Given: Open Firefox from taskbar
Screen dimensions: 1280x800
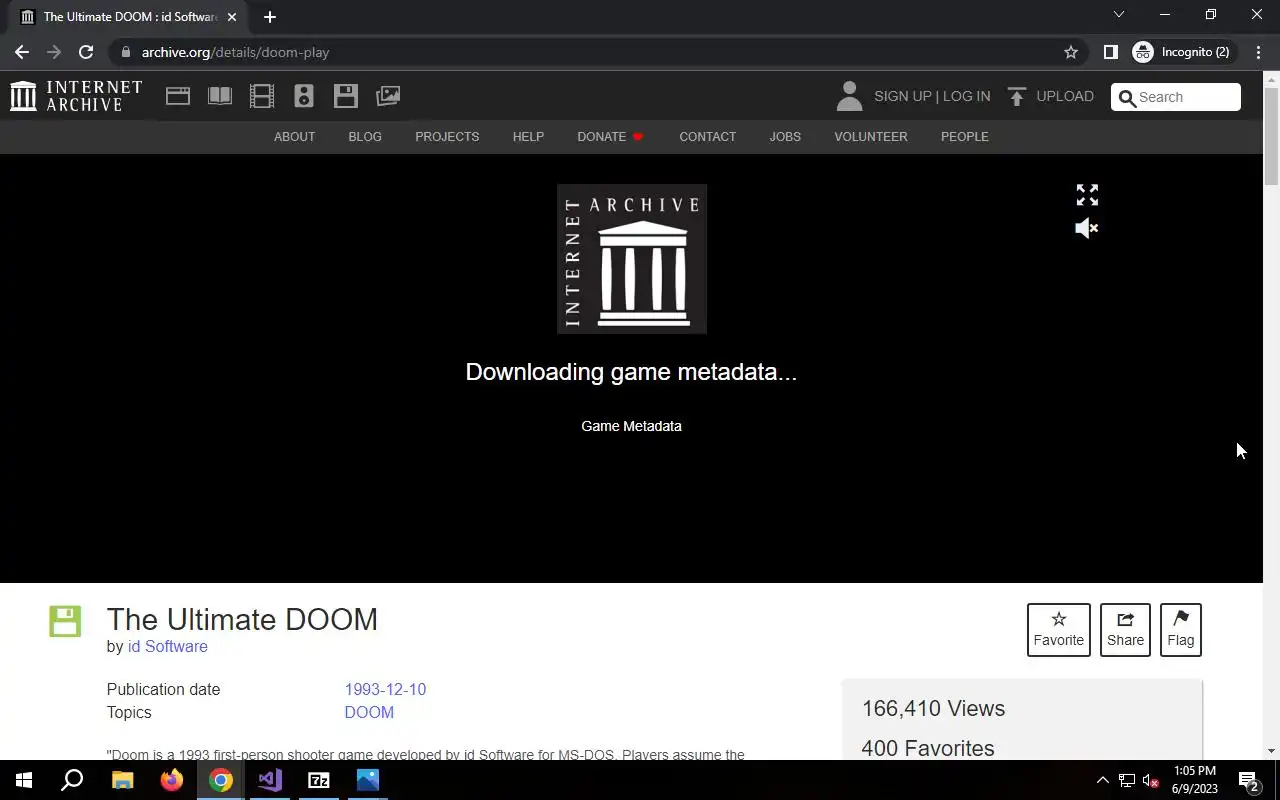Looking at the screenshot, I should (x=171, y=780).
